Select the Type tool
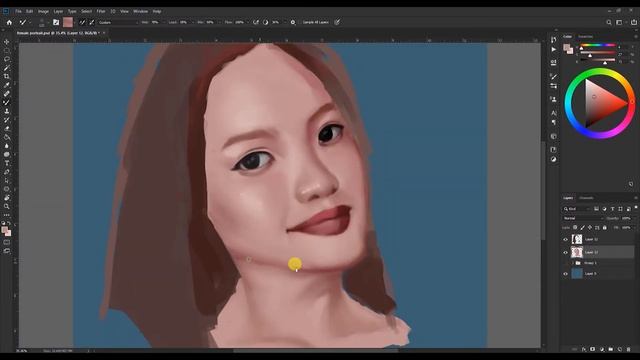The image size is (640, 360). (7, 163)
